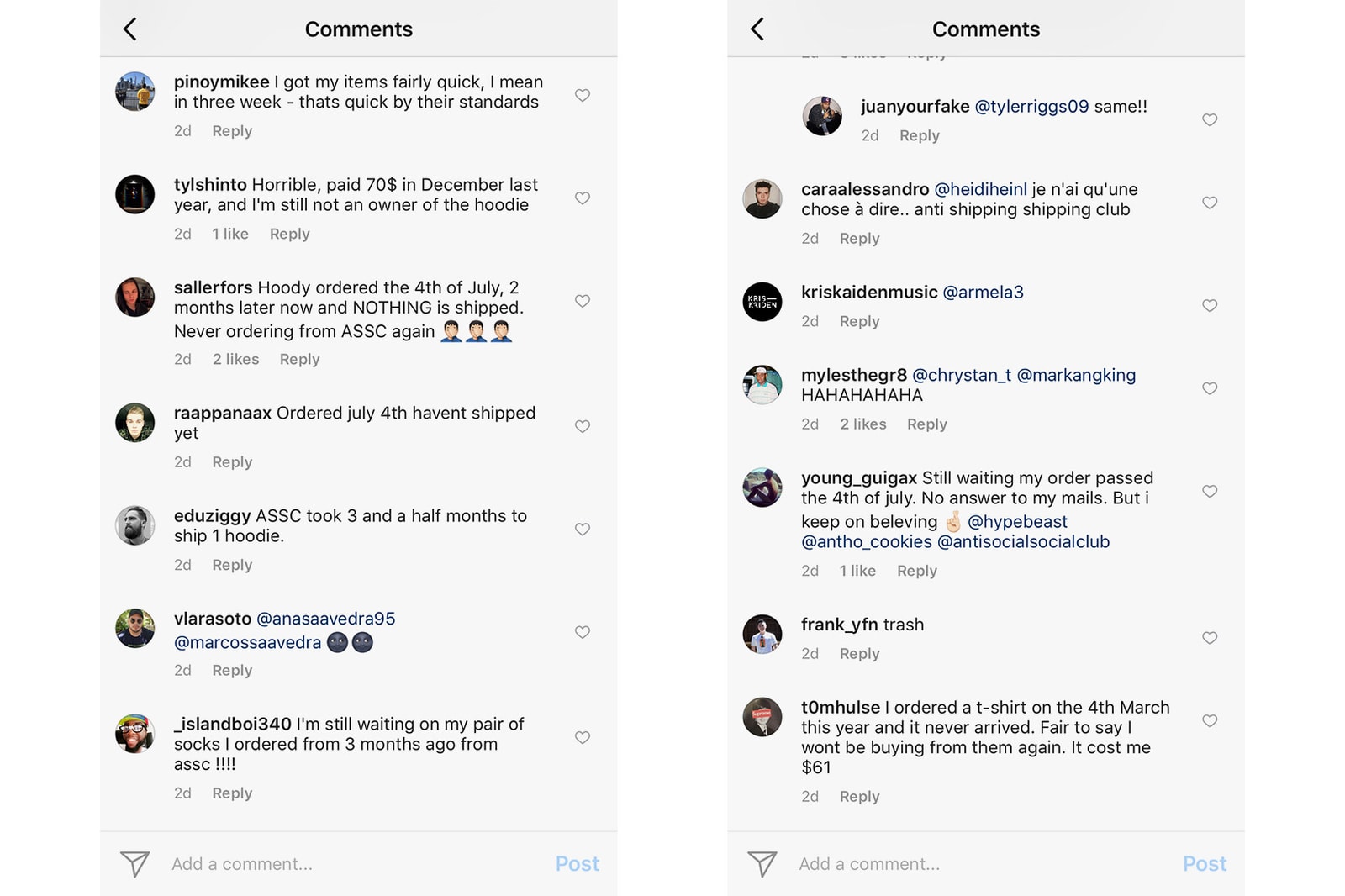Heart the comment by sallerfors

582,301
